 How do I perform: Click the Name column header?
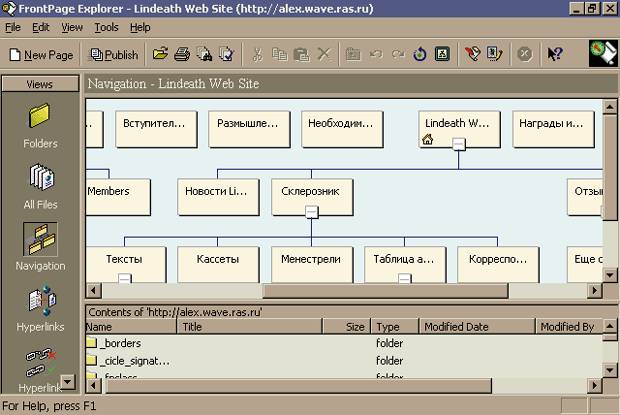pos(131,327)
